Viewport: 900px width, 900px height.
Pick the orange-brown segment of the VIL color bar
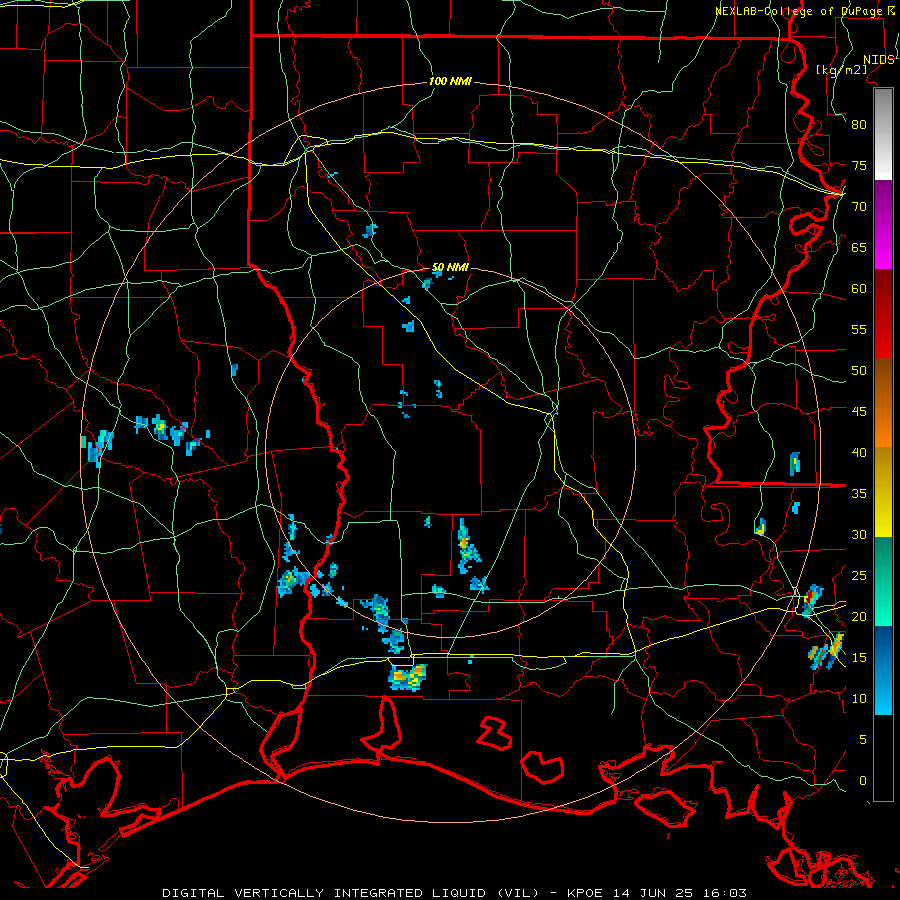click(x=883, y=403)
